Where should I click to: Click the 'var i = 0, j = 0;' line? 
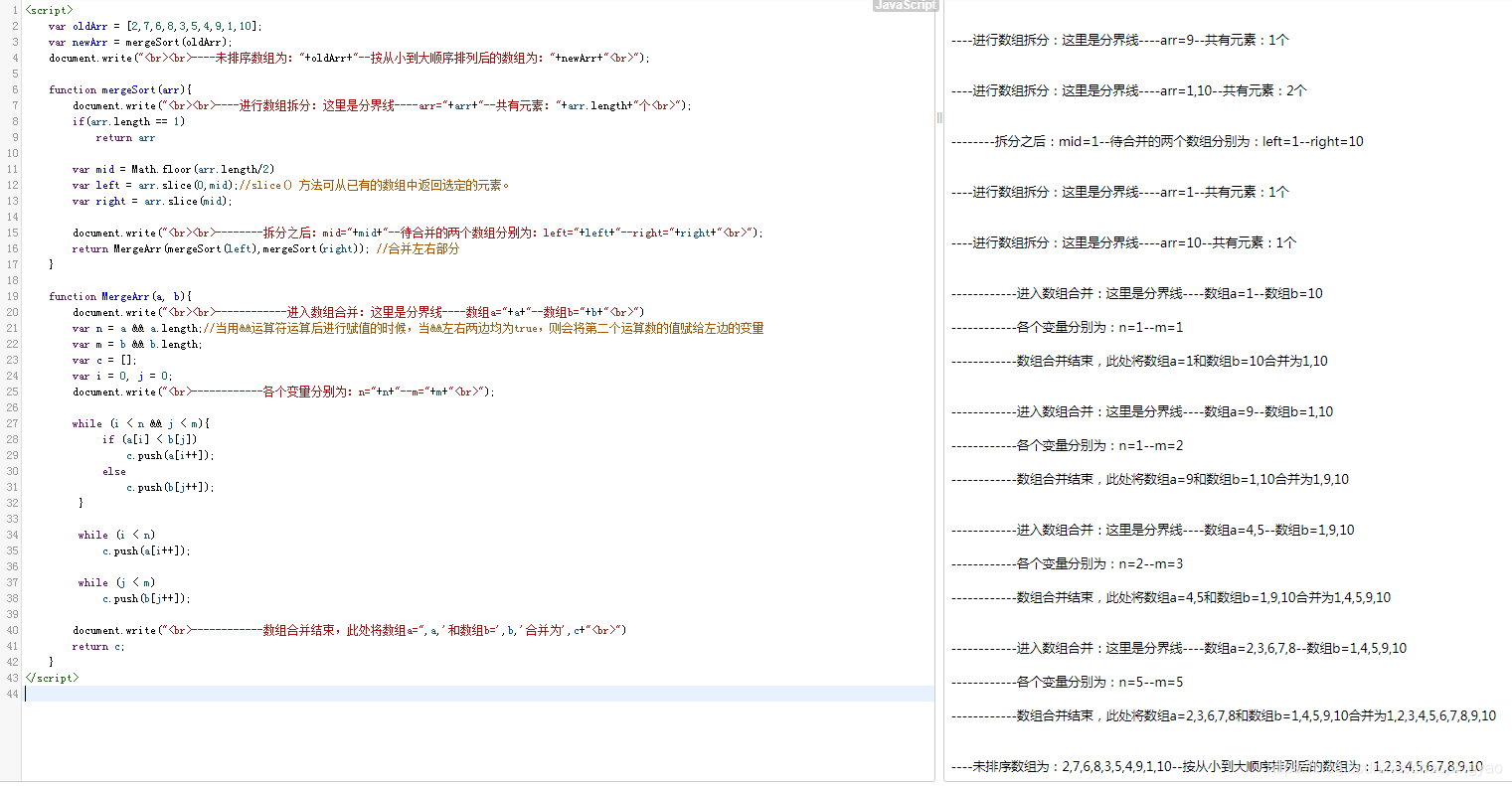pyautogui.click(x=122, y=376)
